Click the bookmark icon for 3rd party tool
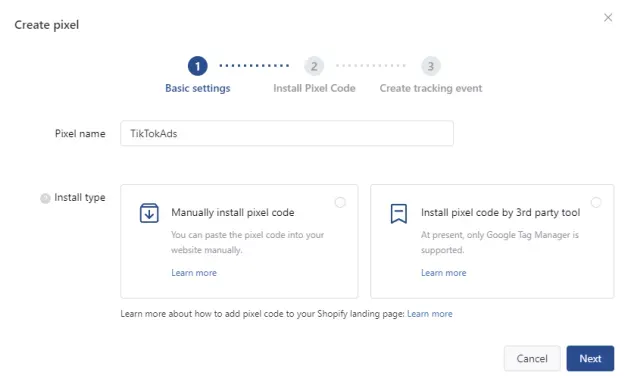Viewport: 628px width, 383px height. click(399, 213)
